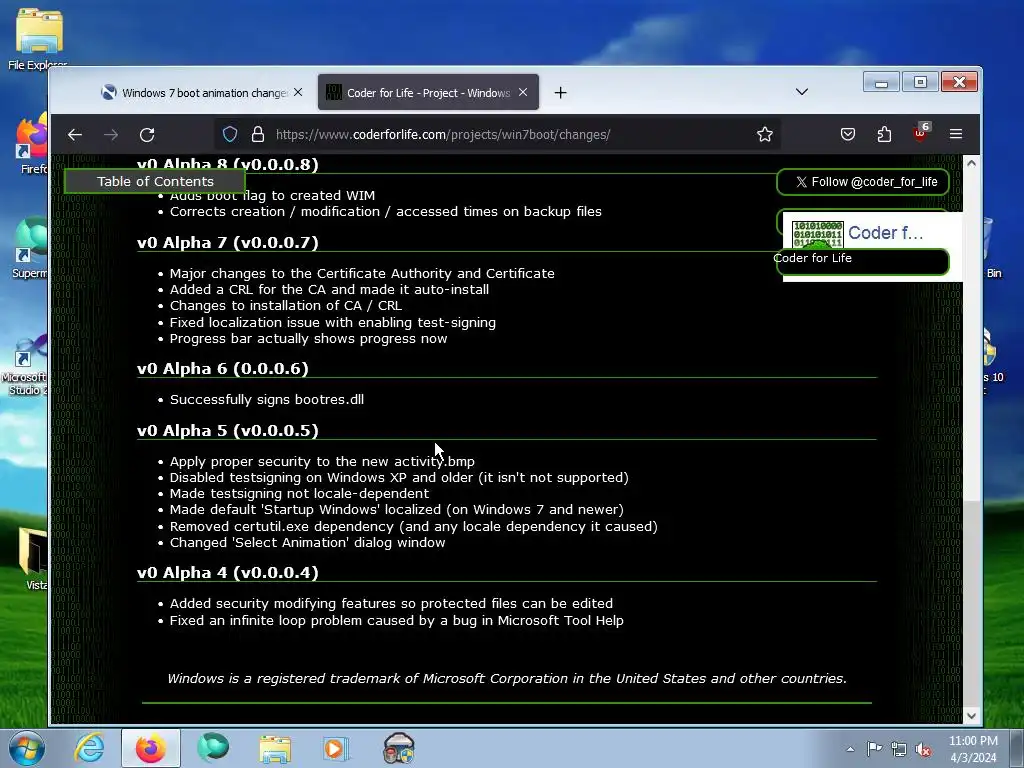The width and height of the screenshot is (1024, 768).
Task: Launch Internet Explorer from taskbar
Action: 89,748
